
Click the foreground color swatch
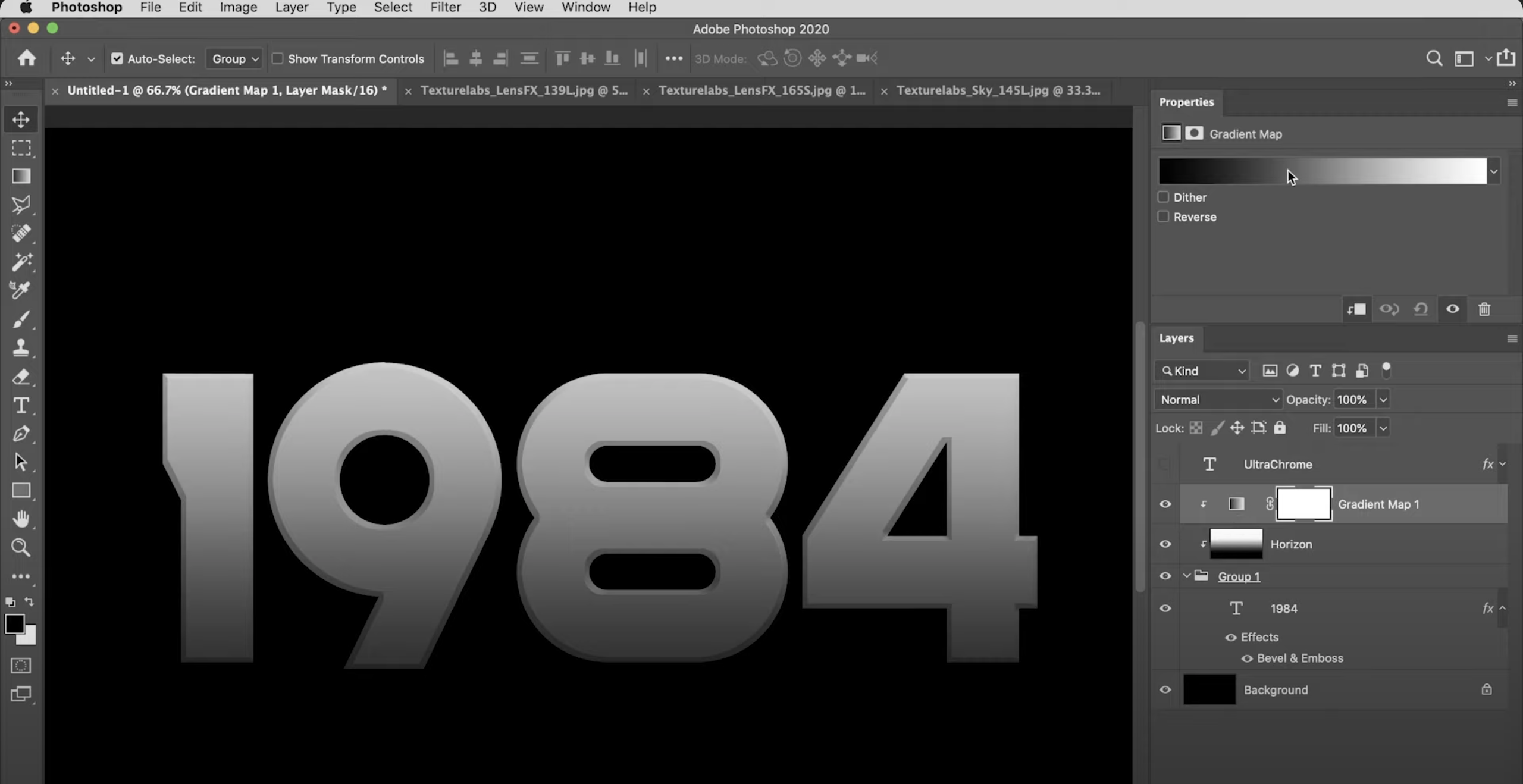click(x=15, y=625)
